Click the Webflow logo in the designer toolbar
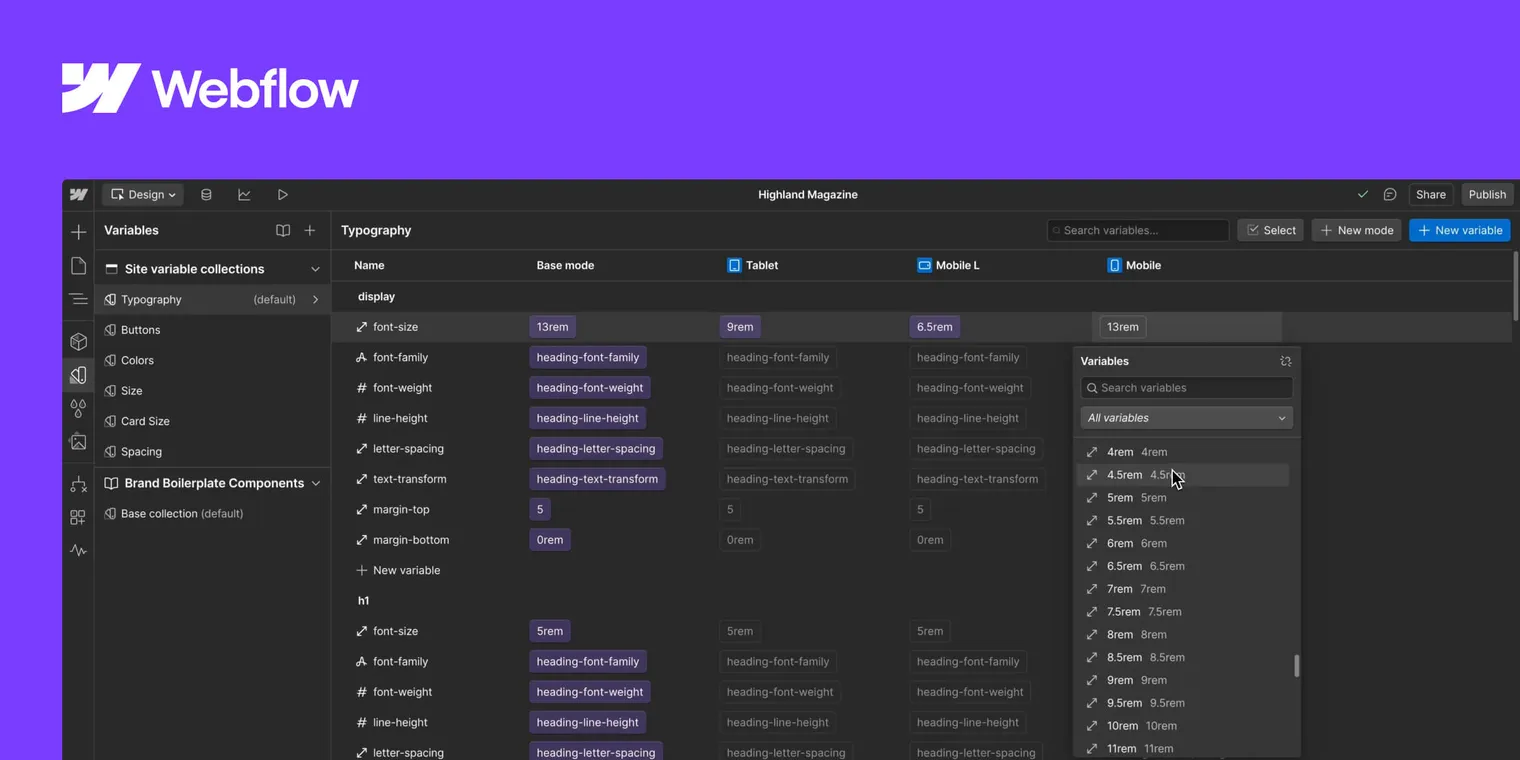The image size is (1520, 760). [78, 194]
